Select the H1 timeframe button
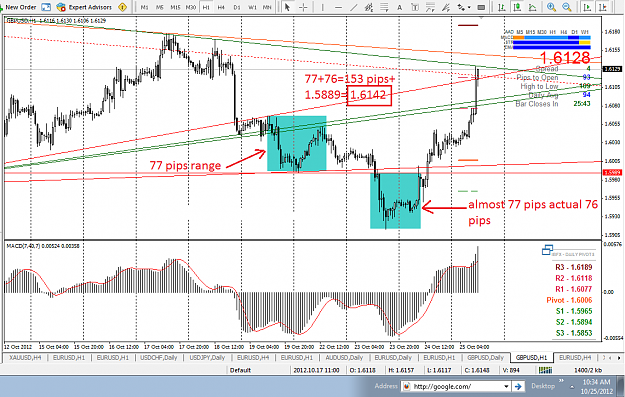The height and width of the screenshot is (397, 625). click(x=206, y=7)
